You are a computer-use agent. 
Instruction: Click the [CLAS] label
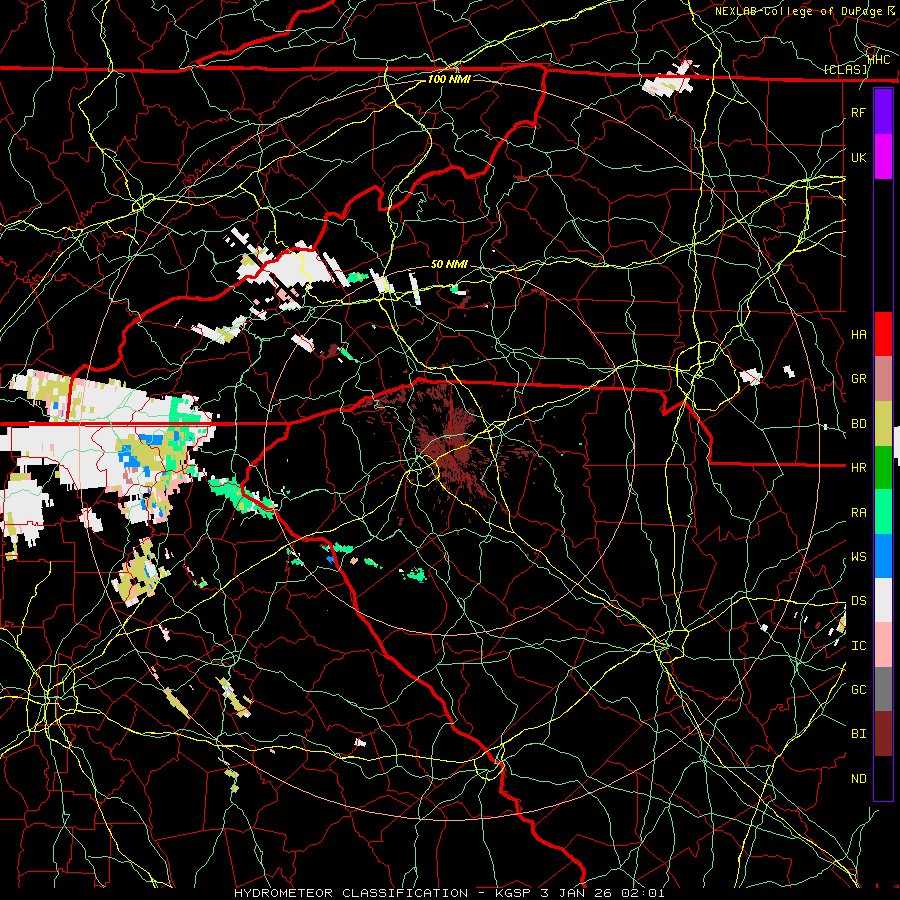tap(845, 70)
